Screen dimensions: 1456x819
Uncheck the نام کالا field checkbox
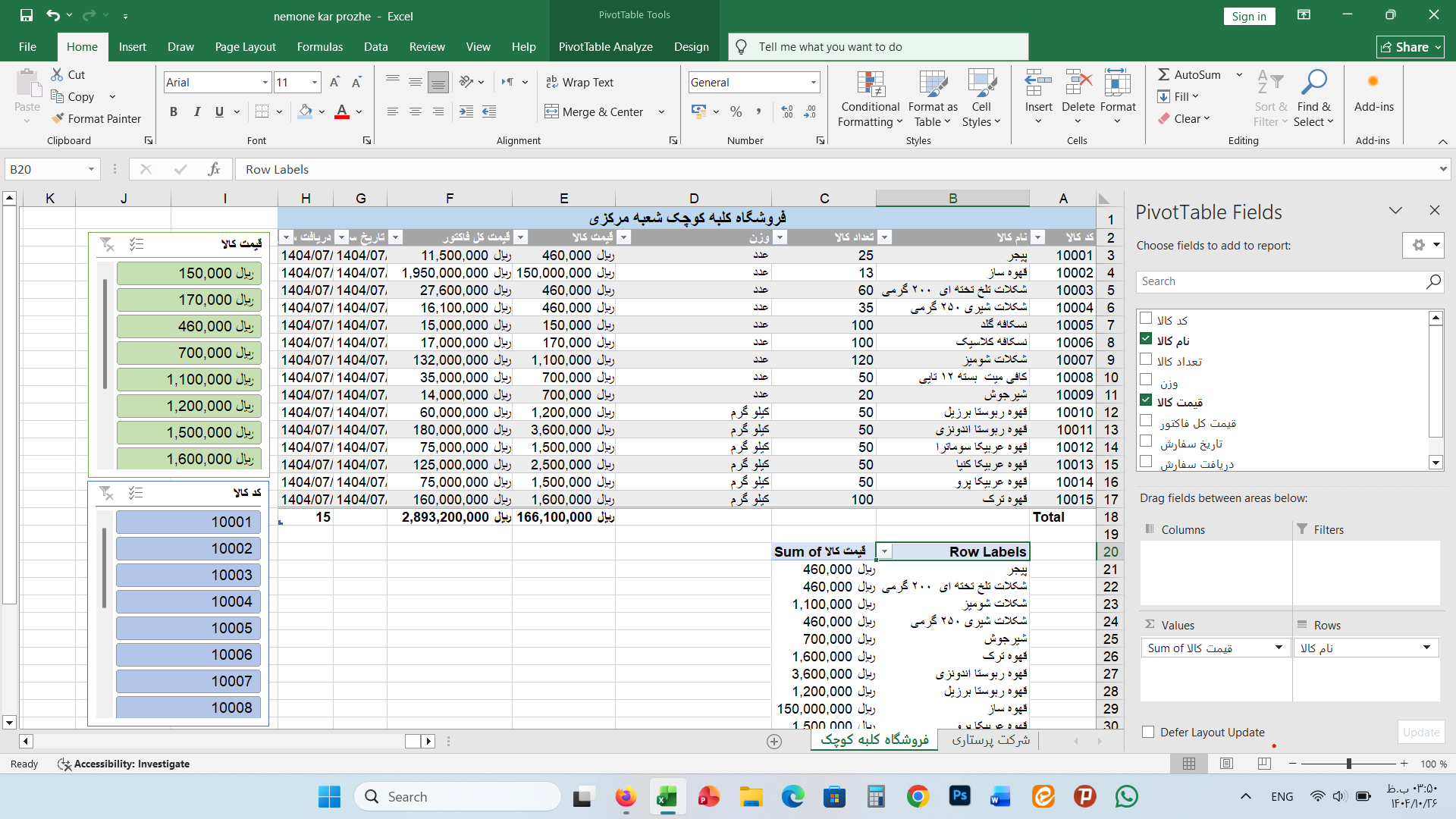point(1146,339)
